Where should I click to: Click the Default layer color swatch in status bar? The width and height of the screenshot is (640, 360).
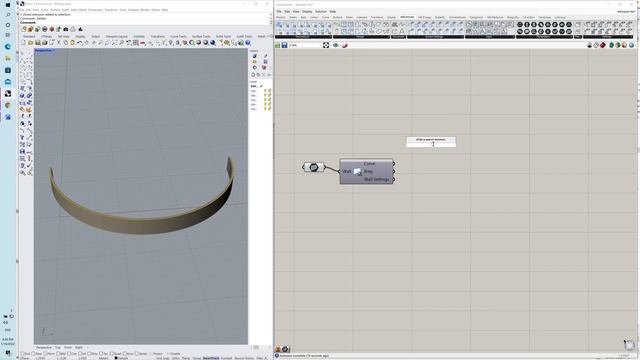tap(116, 358)
